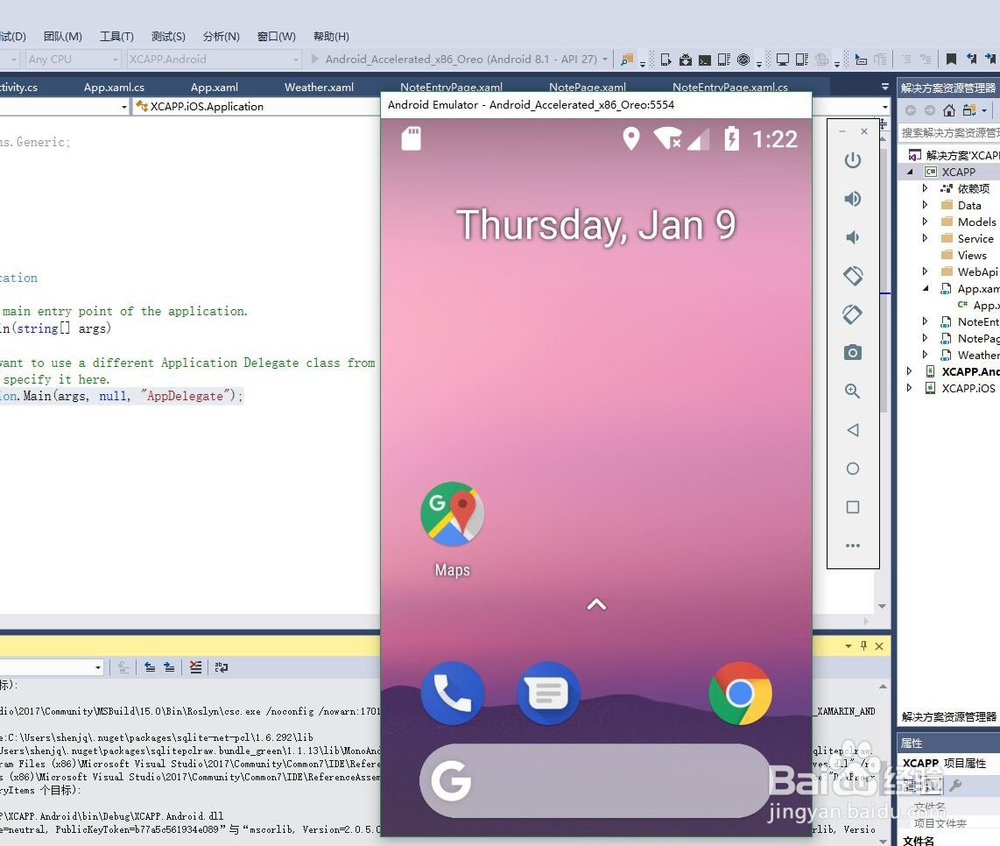
Task: Open emulator extended controls (three dots)
Action: coord(853,546)
